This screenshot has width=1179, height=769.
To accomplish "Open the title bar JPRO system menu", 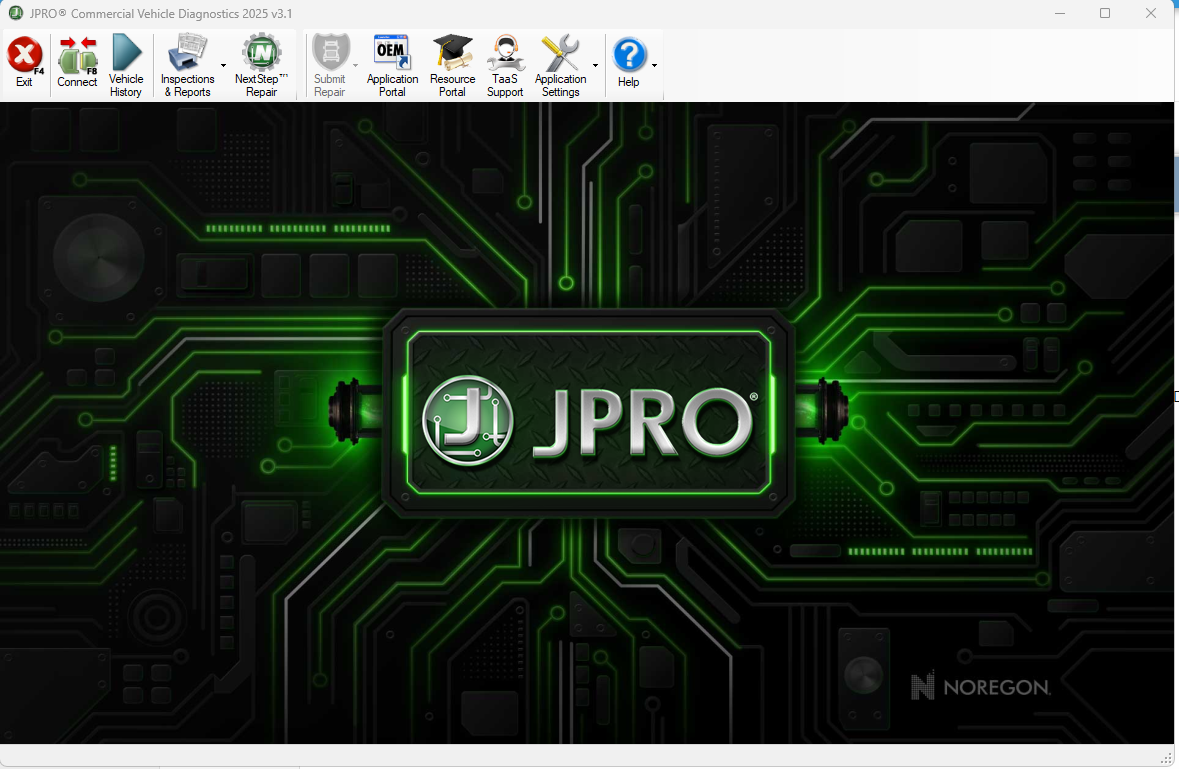I will [14, 13].
